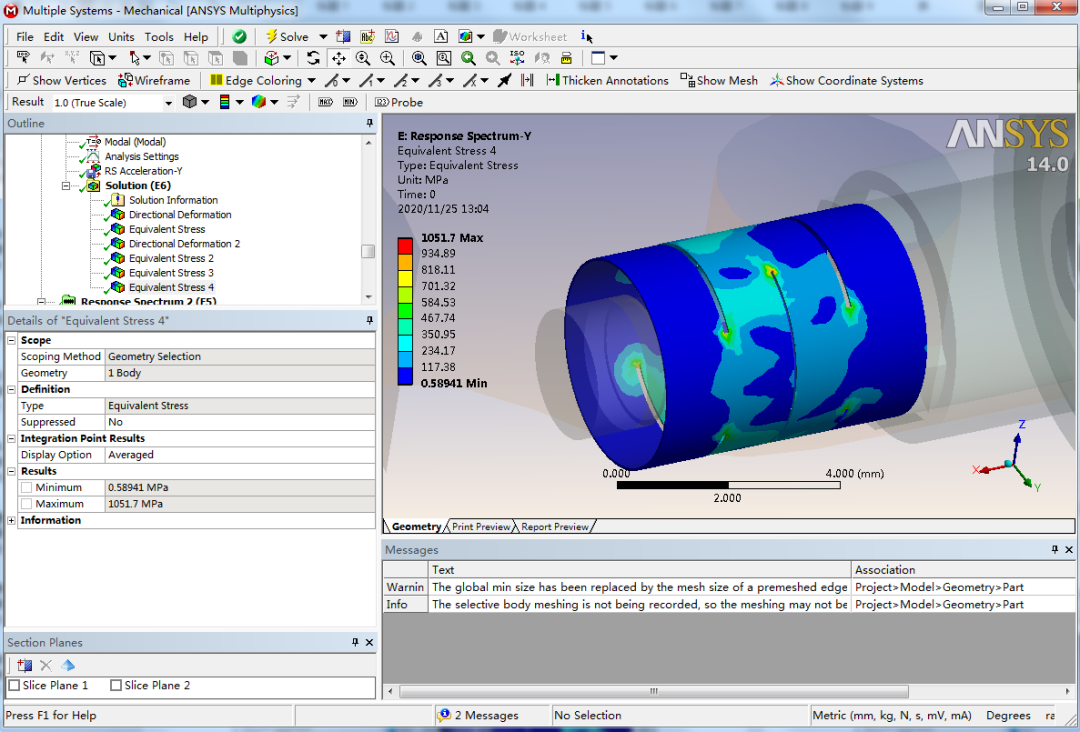Click the New Chart icon in toolbar

click(393, 37)
